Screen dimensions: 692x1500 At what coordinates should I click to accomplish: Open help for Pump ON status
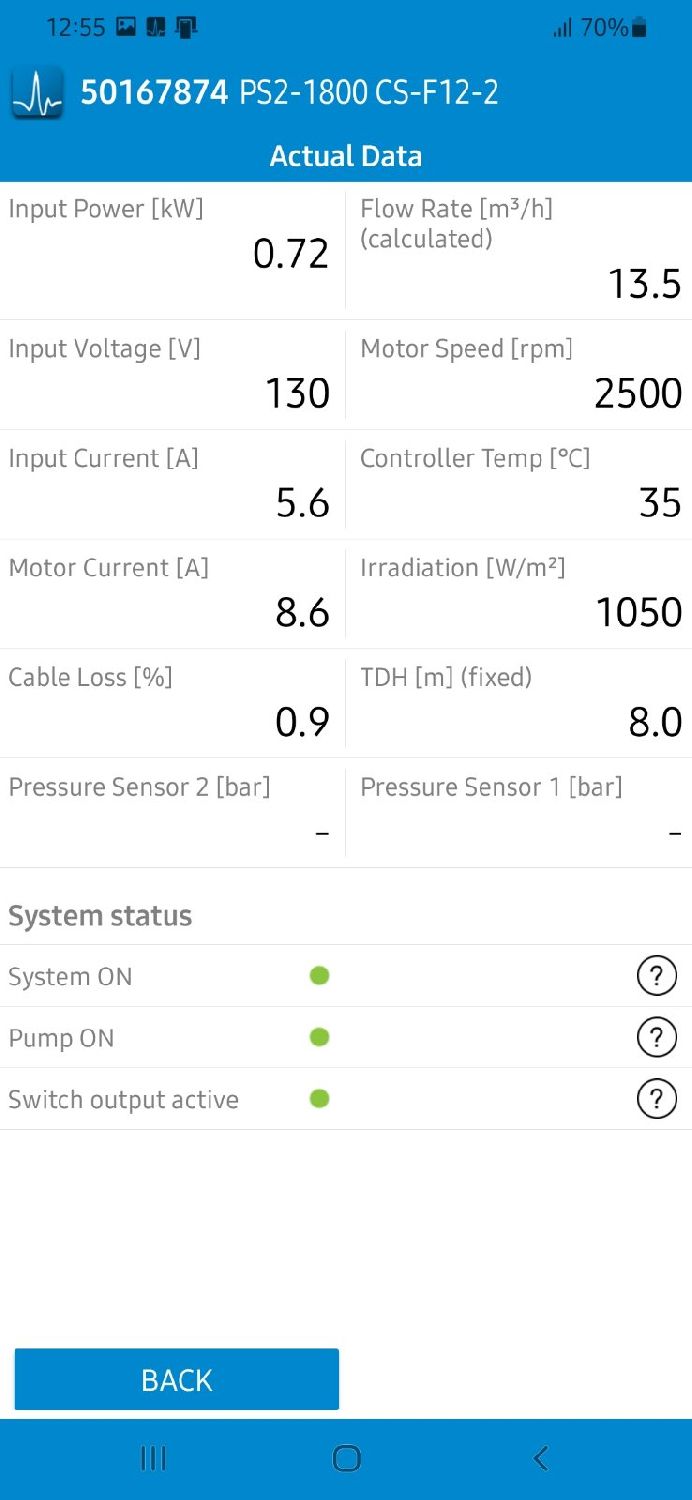click(x=656, y=1038)
